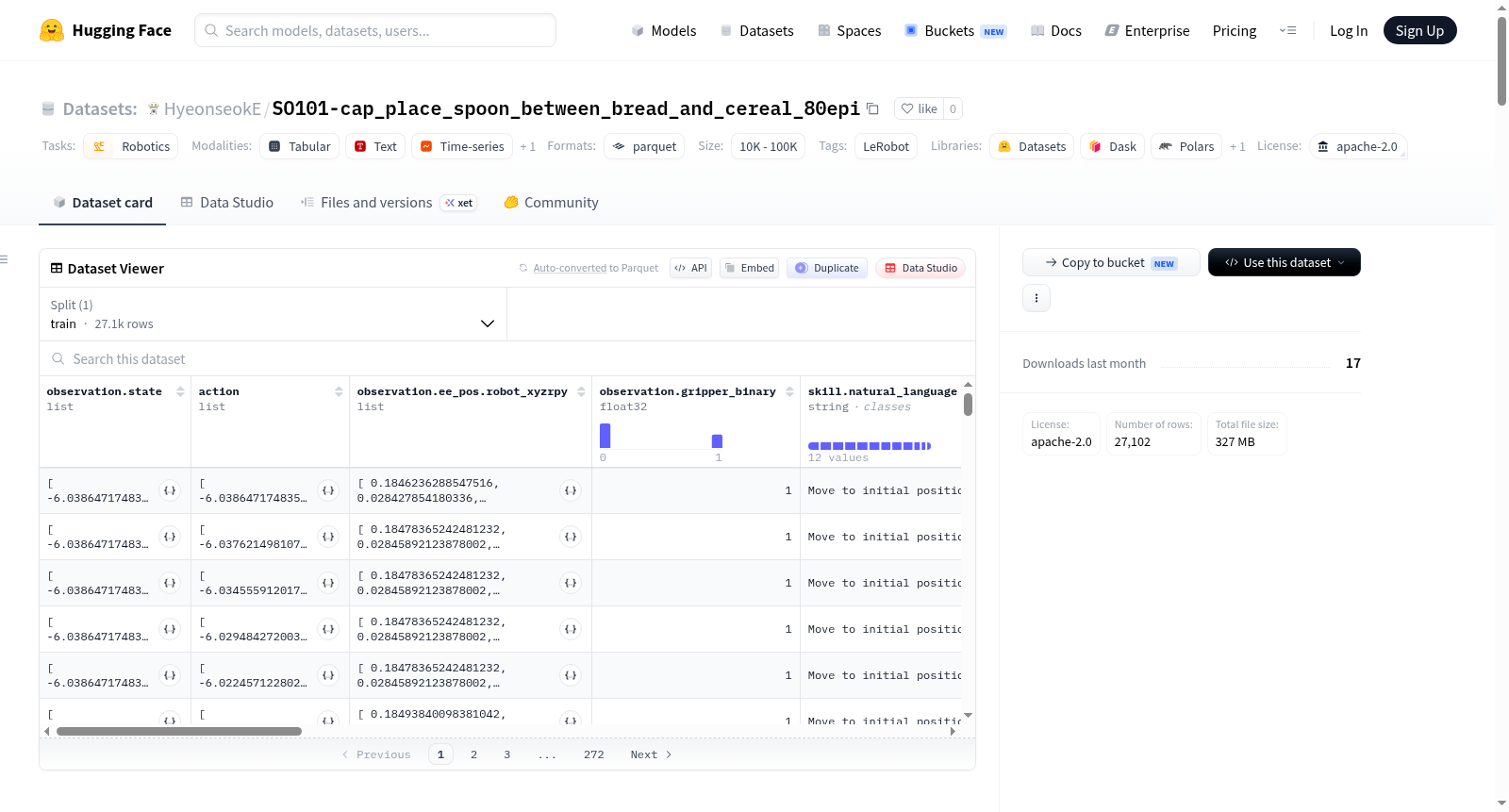Sort by observation.state column

click(180, 391)
